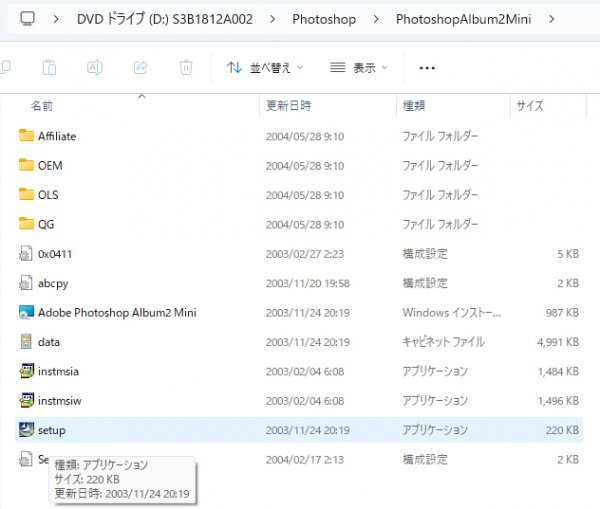Click the Adobe Photoshop Album2 Mini installer icon
The width and height of the screenshot is (600, 509).
[26, 312]
